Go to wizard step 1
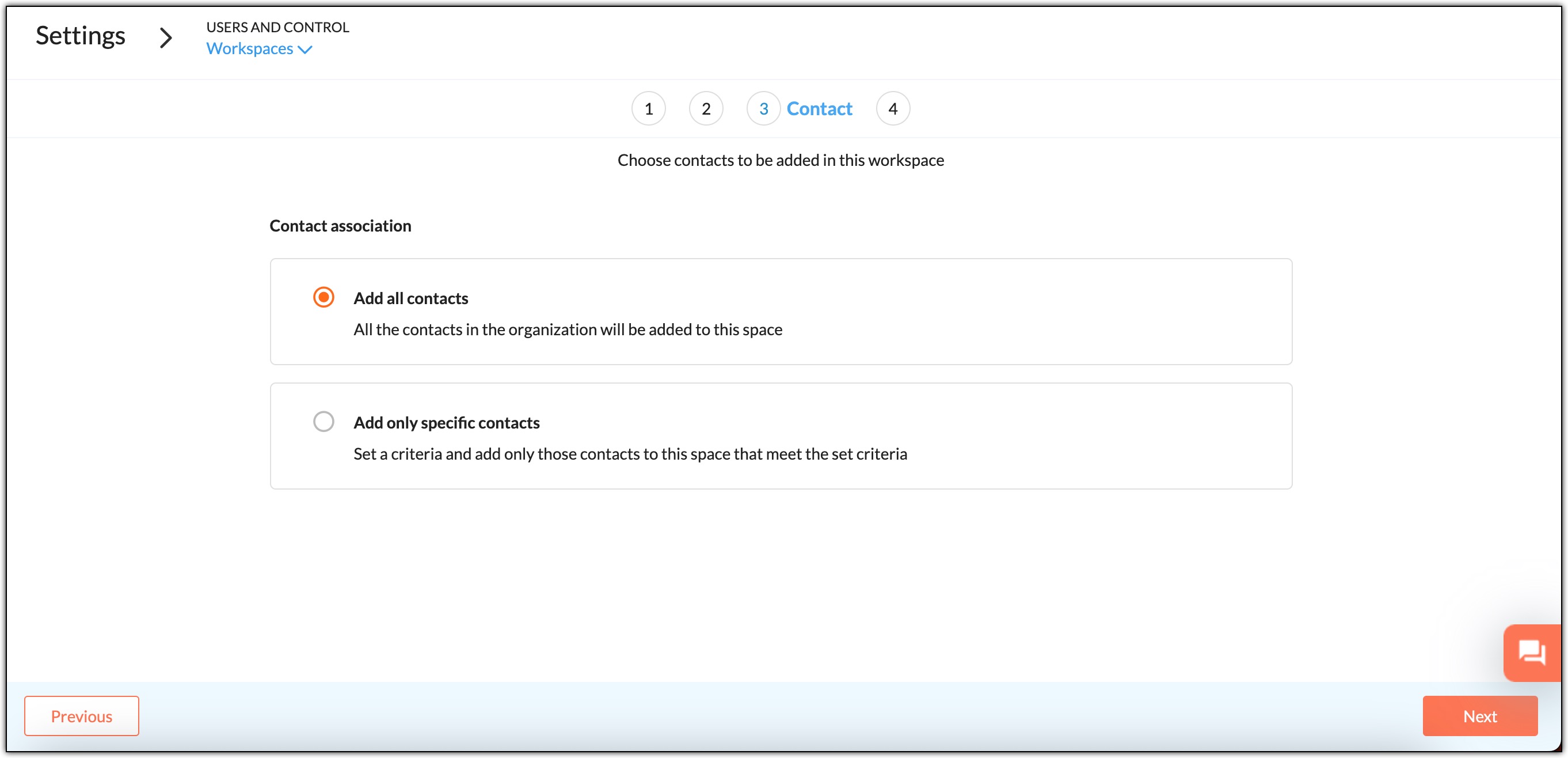Image resolution: width=1568 pixels, height=758 pixels. pos(648,108)
